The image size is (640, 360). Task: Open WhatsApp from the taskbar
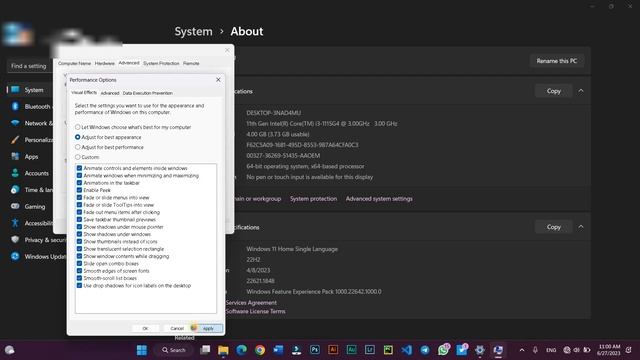pyautogui.click(x=443, y=350)
